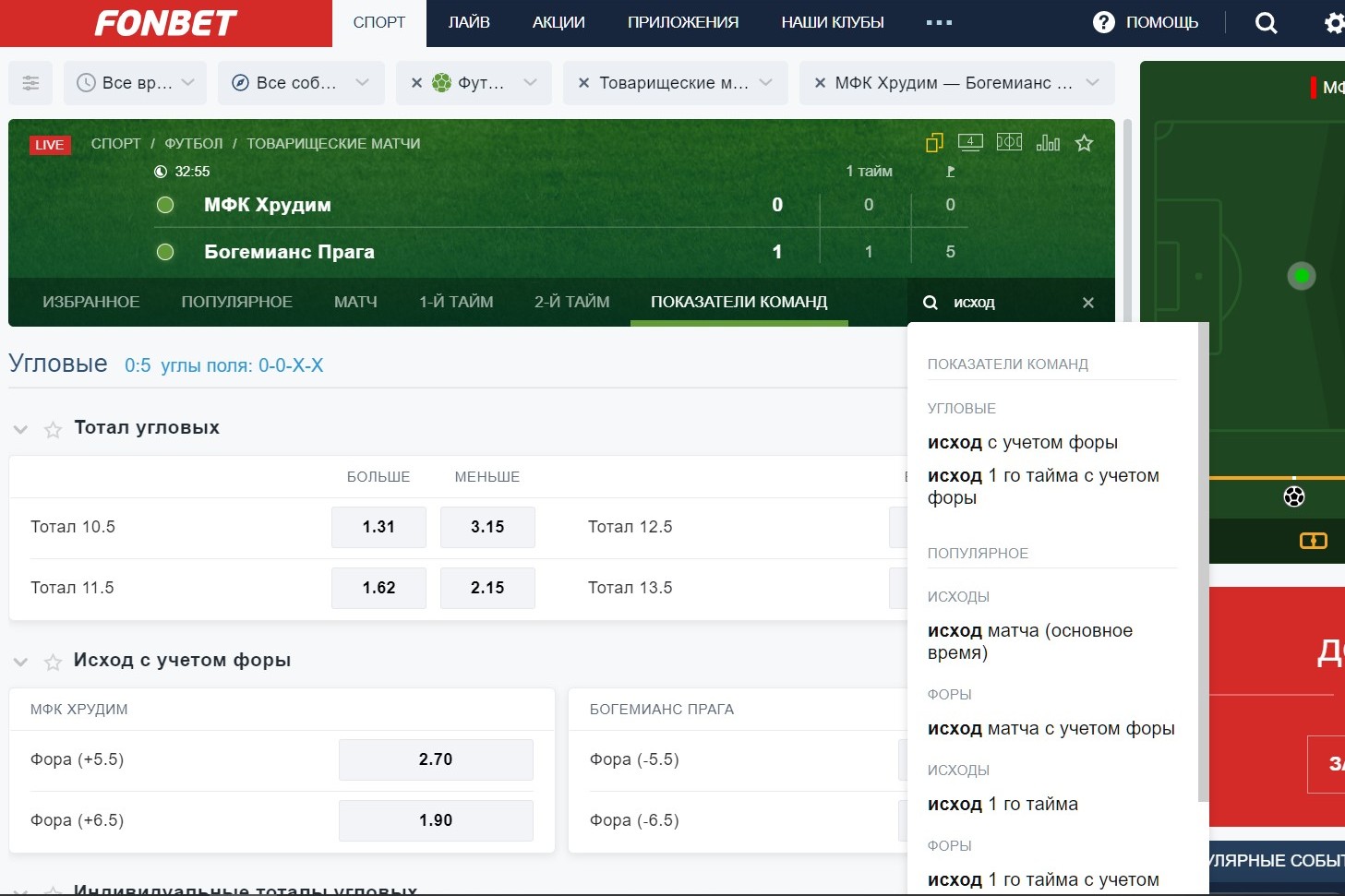Click the market search field with исход
1345x896 pixels.
pyautogui.click(x=1009, y=303)
